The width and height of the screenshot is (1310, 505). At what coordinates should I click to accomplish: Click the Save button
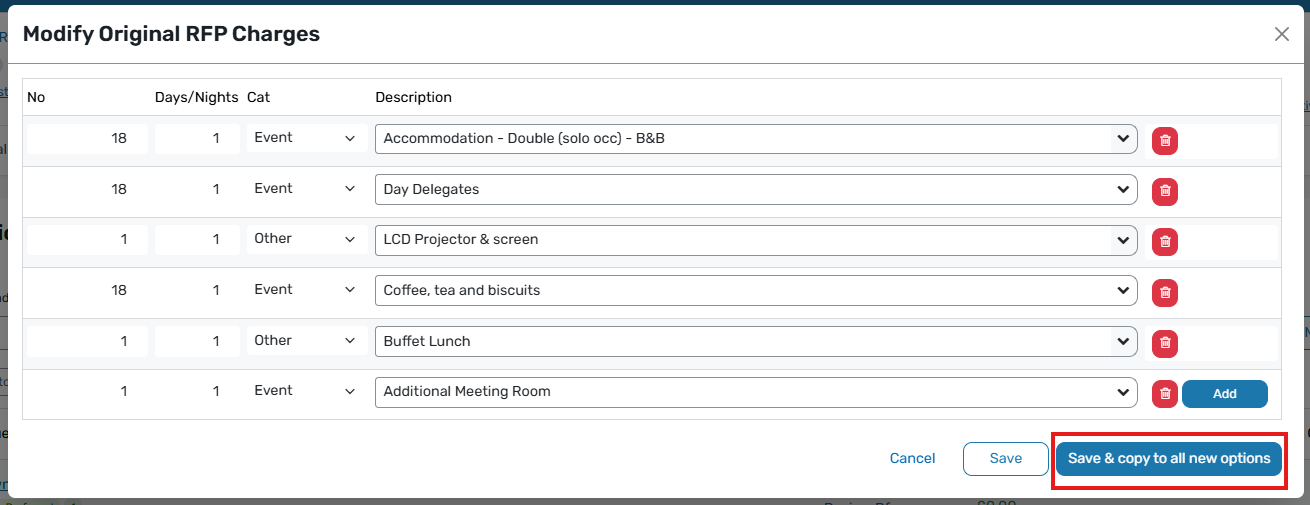(1005, 458)
